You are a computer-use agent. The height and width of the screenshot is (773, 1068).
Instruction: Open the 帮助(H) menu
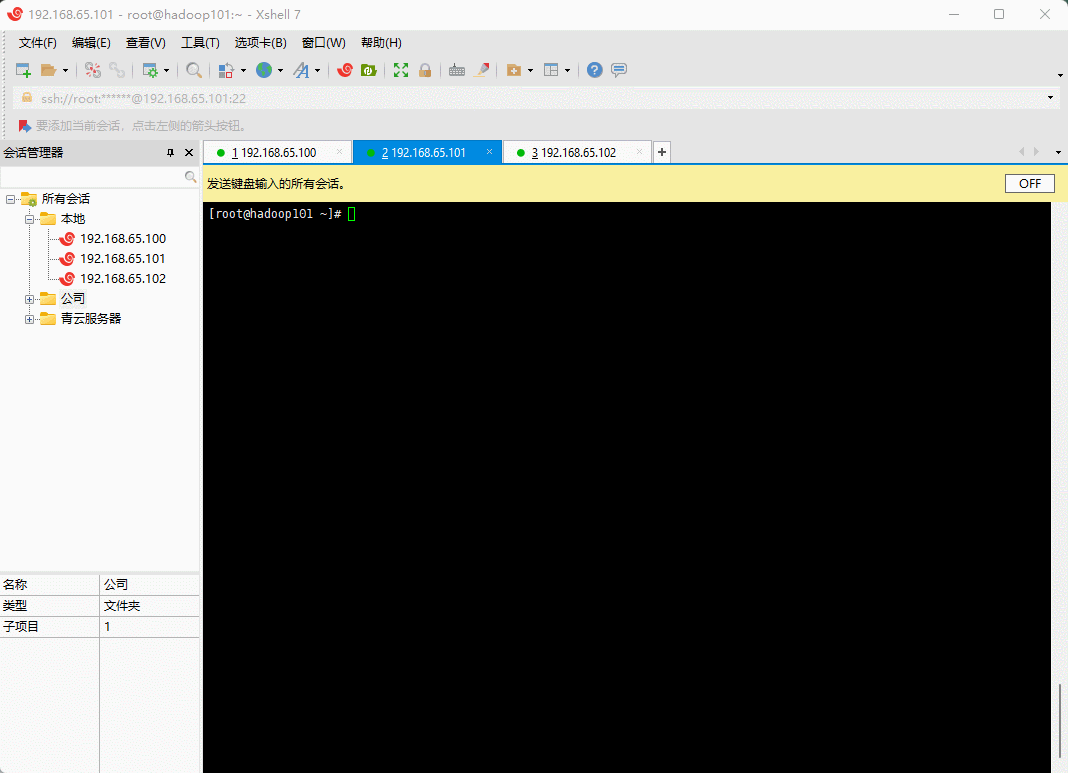[x=381, y=43]
